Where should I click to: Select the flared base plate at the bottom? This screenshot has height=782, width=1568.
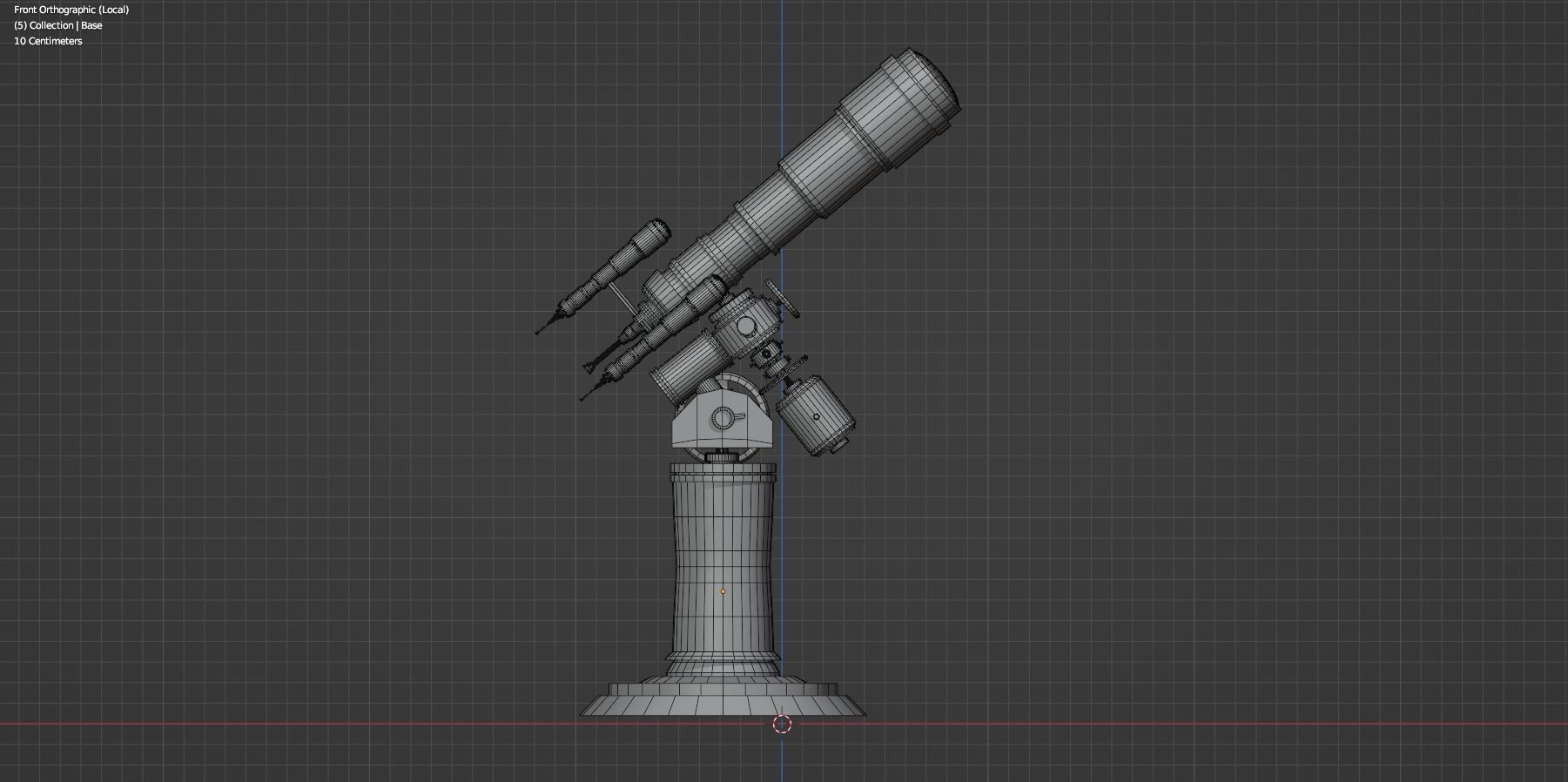pyautogui.click(x=723, y=698)
